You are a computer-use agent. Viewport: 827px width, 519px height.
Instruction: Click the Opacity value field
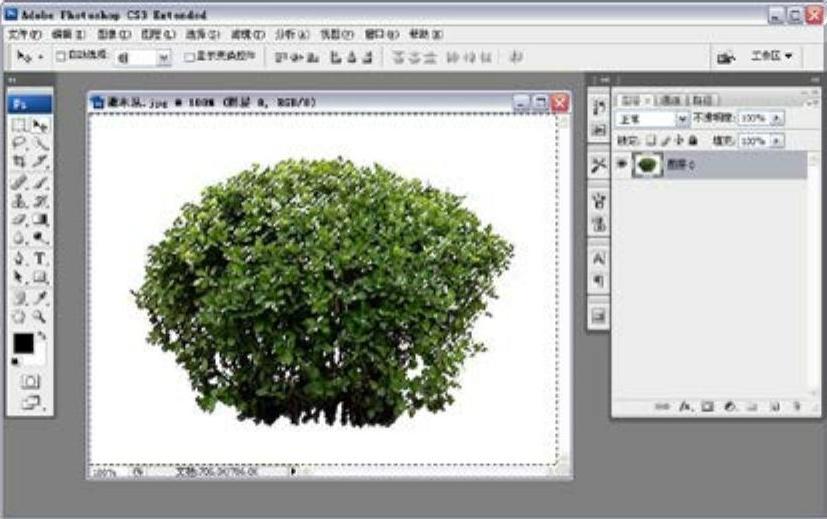point(754,119)
